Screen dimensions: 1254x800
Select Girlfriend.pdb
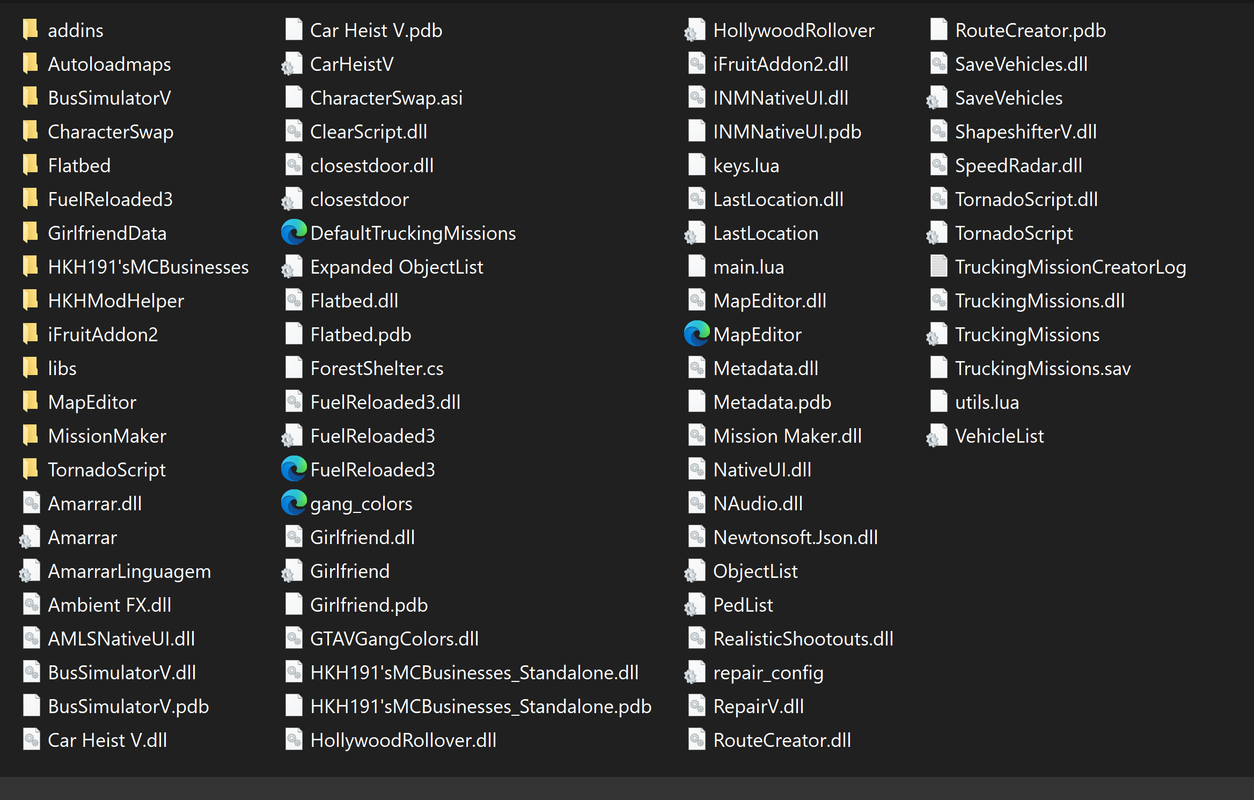(x=356, y=605)
